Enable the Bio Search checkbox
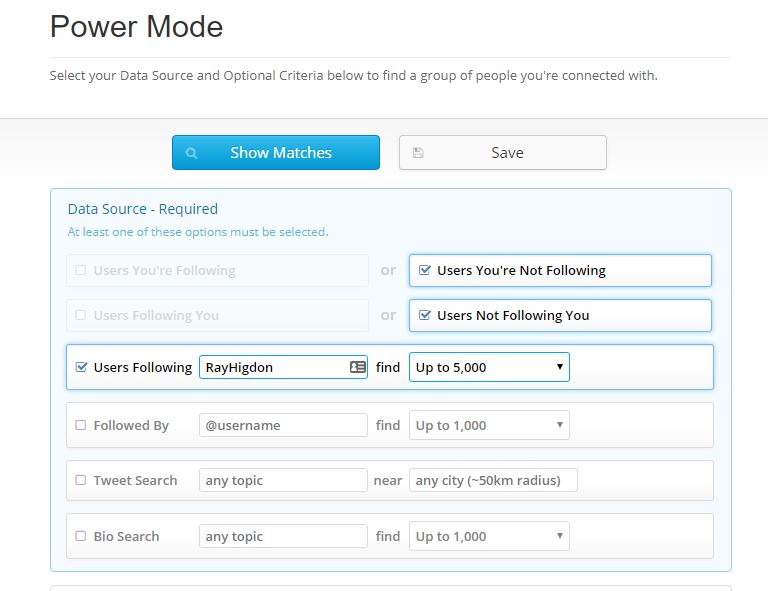The height and width of the screenshot is (591, 768). coord(81,536)
